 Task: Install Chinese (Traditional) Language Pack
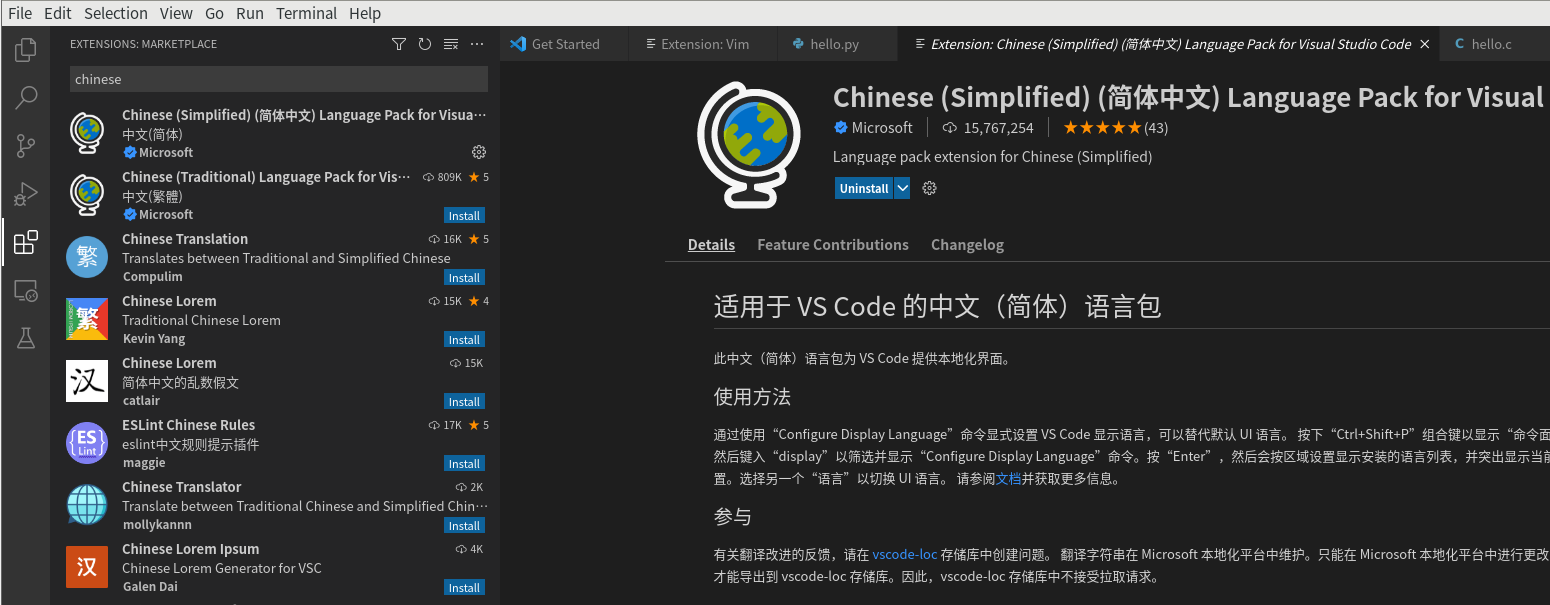(x=464, y=216)
